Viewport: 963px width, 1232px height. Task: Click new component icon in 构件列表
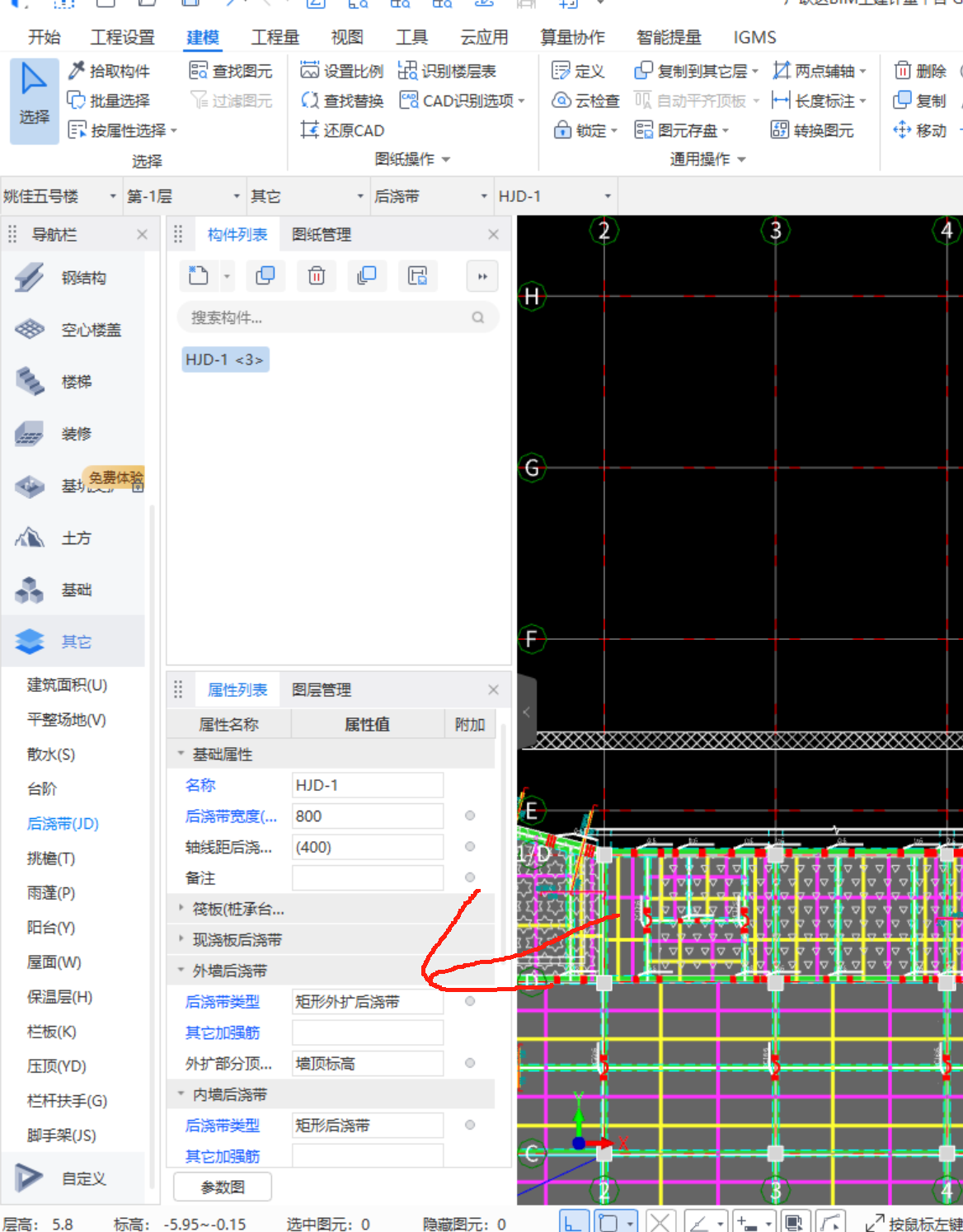pyautogui.click(x=199, y=275)
